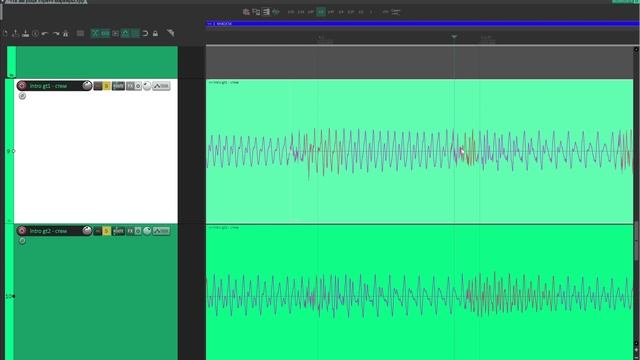The height and width of the screenshot is (360, 640).
Task: Click the pan knob on Intro gt2 track
Action: click(x=147, y=231)
